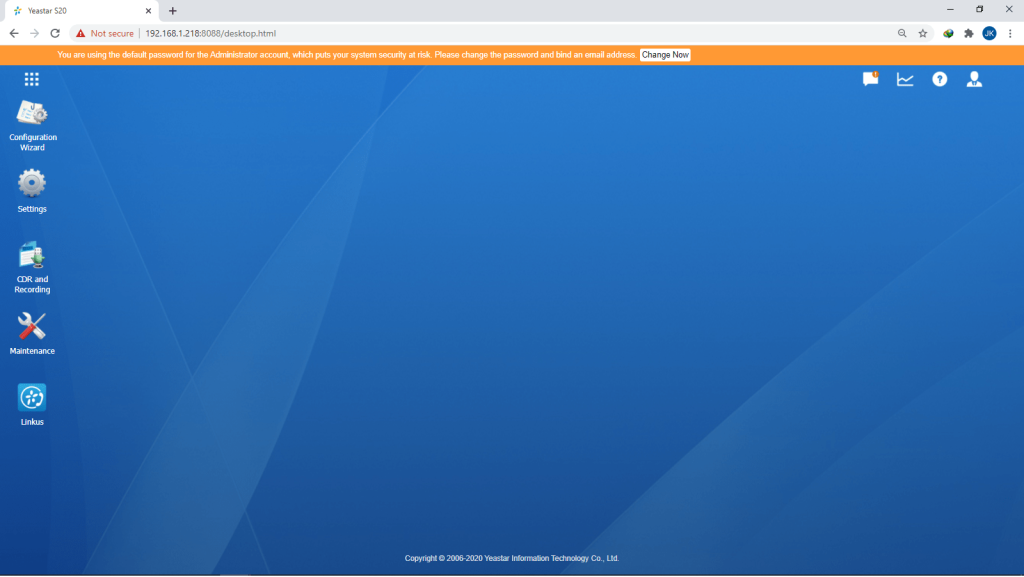
Task: Launch the Configuration Wizard
Action: coord(32,126)
